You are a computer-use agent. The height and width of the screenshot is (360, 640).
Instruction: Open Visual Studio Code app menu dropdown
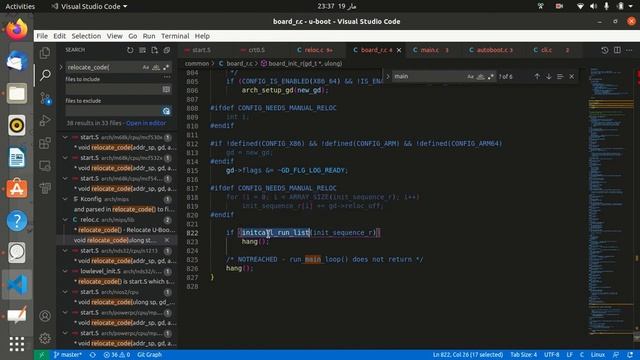[x=89, y=6]
